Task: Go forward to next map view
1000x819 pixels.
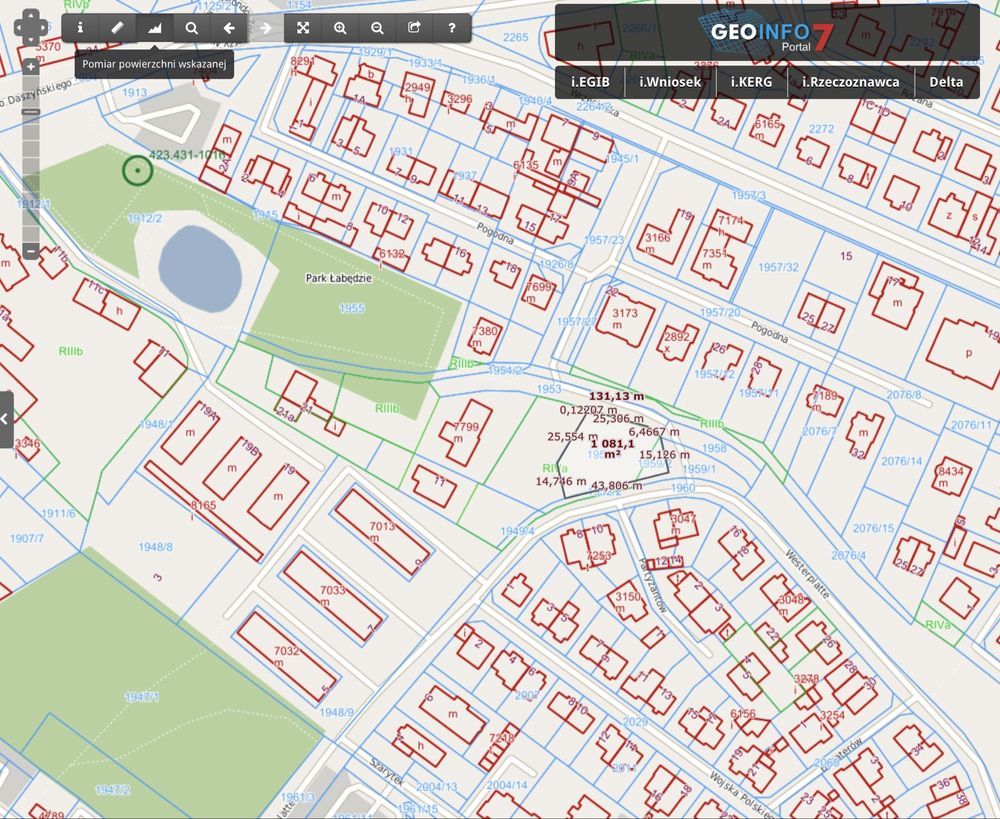Action: pyautogui.click(x=266, y=28)
